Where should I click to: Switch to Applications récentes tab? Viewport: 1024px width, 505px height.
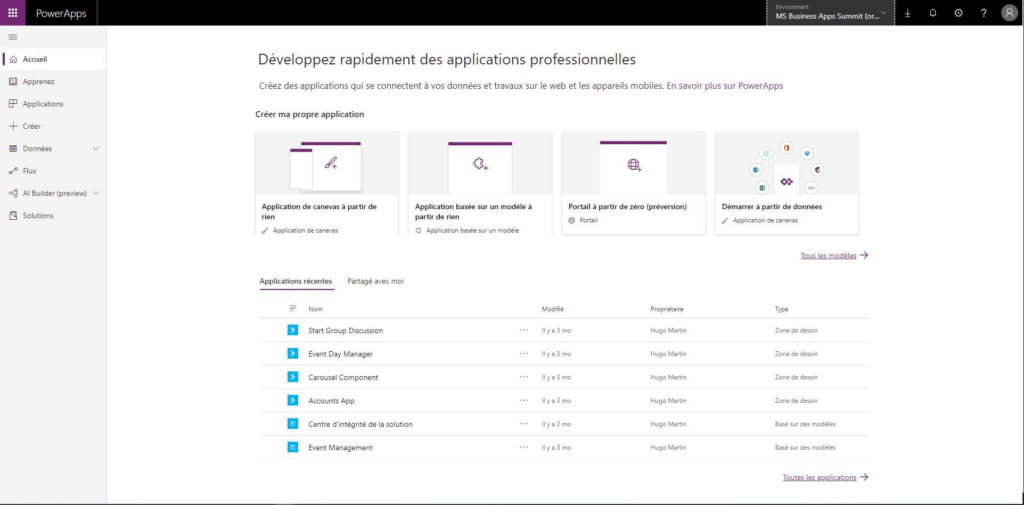pyautogui.click(x=296, y=281)
